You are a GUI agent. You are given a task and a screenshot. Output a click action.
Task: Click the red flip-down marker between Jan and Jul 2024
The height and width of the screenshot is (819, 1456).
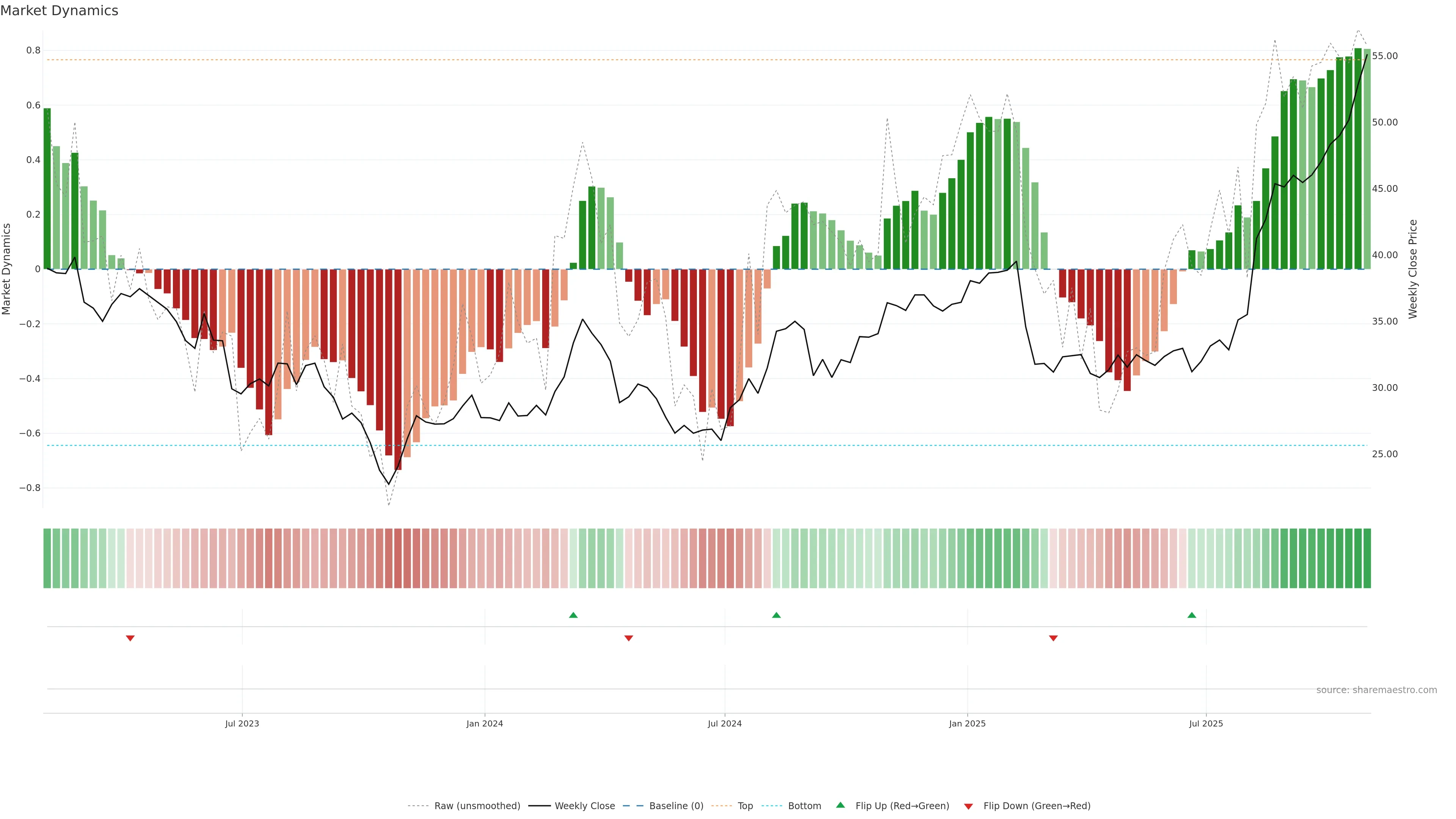click(629, 638)
